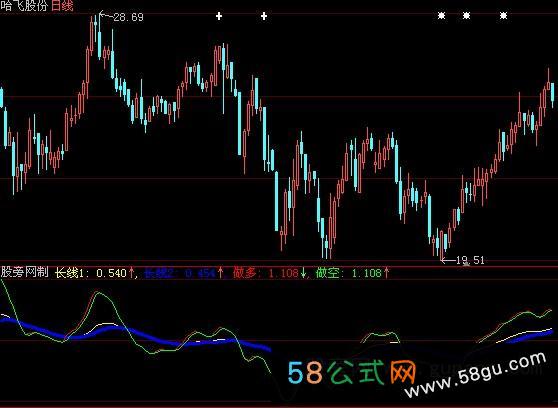
Task: Select the blue 长线2 indicator label
Action: point(180,273)
